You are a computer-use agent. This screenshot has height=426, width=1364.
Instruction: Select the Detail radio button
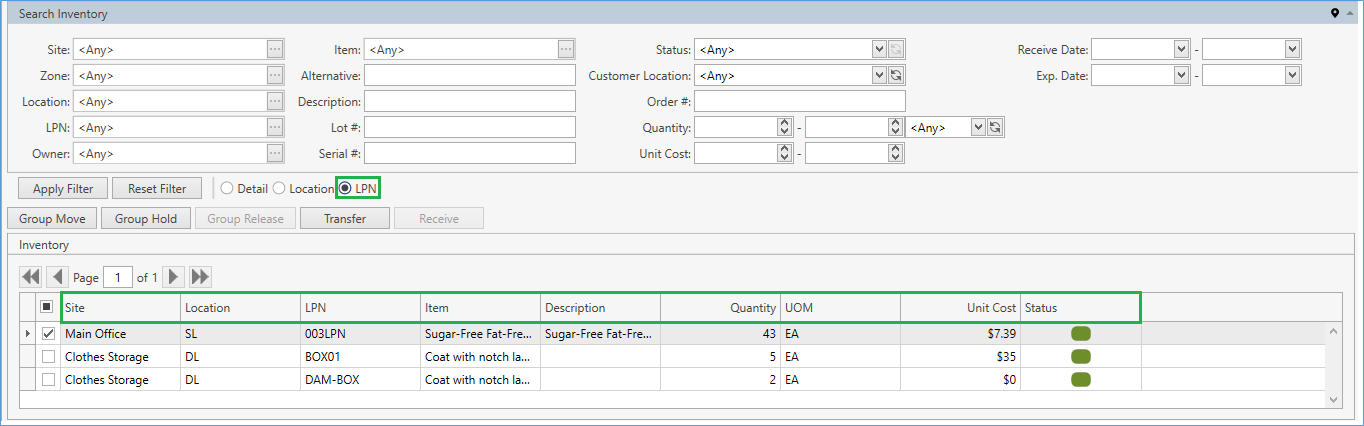pos(227,188)
